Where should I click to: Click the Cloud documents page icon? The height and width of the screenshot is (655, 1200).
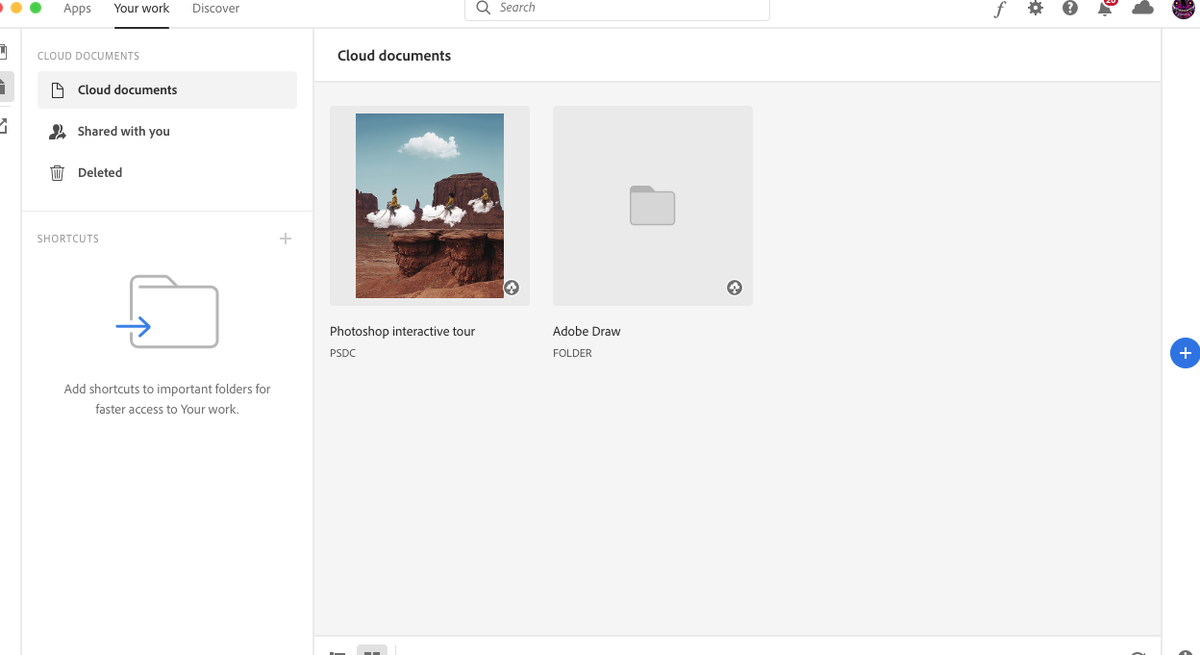(58, 90)
